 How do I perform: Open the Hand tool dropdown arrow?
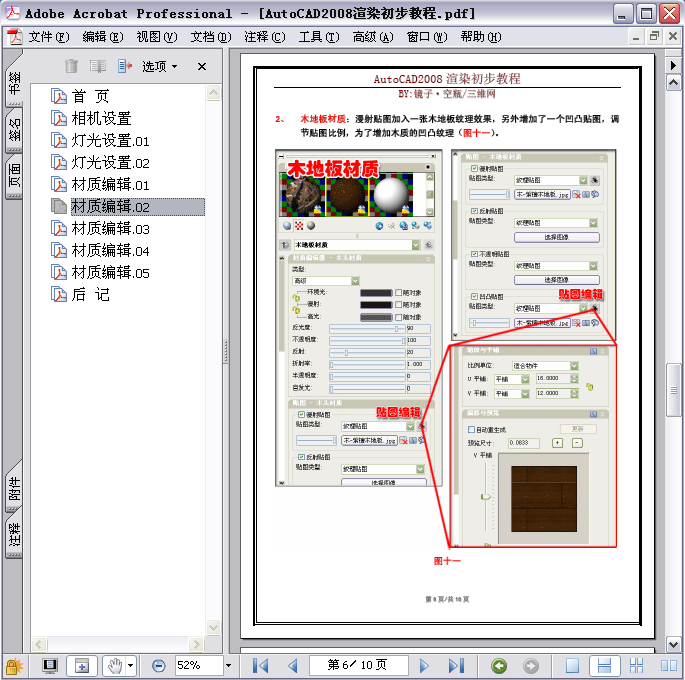[x=131, y=666]
